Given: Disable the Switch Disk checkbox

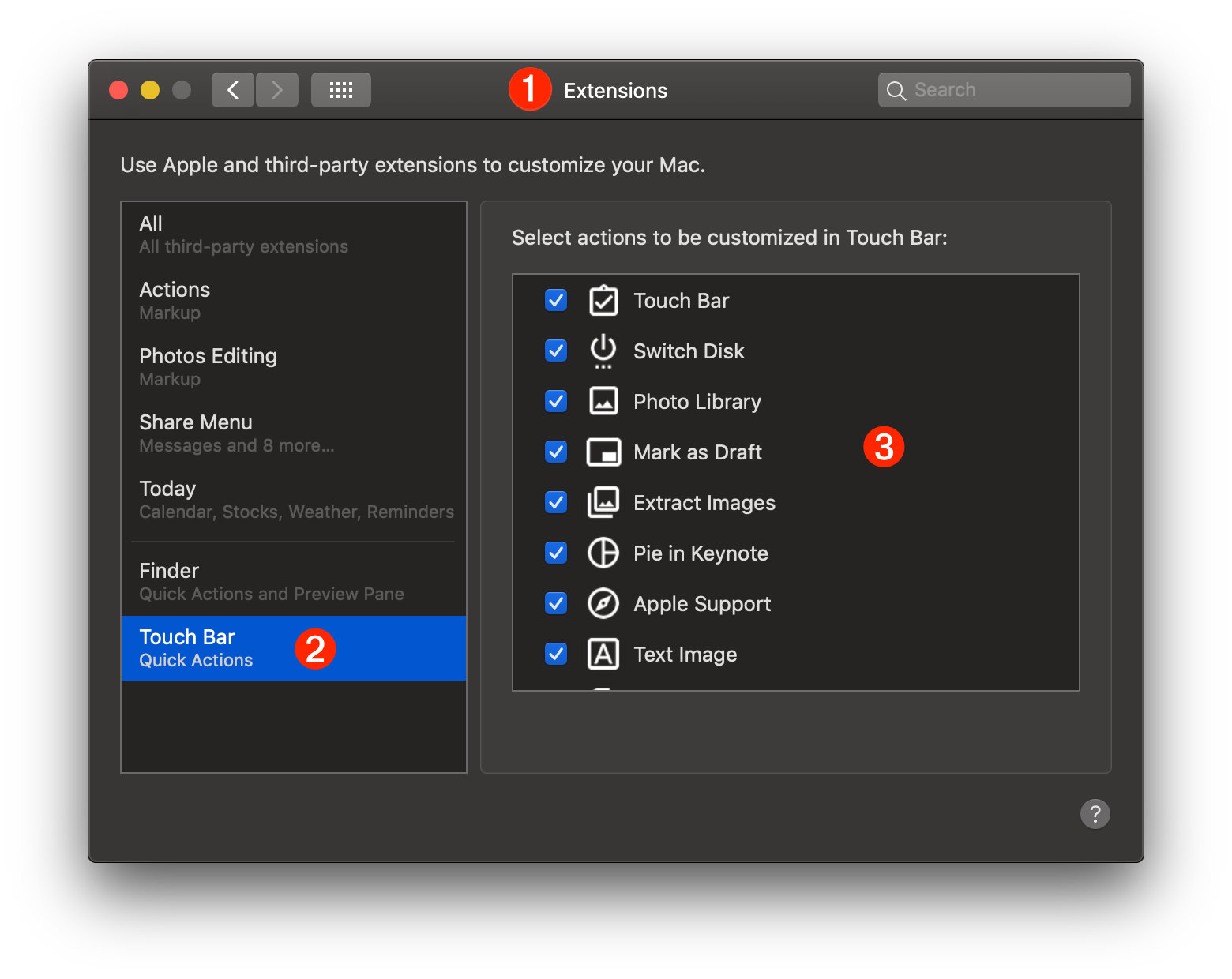Looking at the screenshot, I should coord(555,351).
